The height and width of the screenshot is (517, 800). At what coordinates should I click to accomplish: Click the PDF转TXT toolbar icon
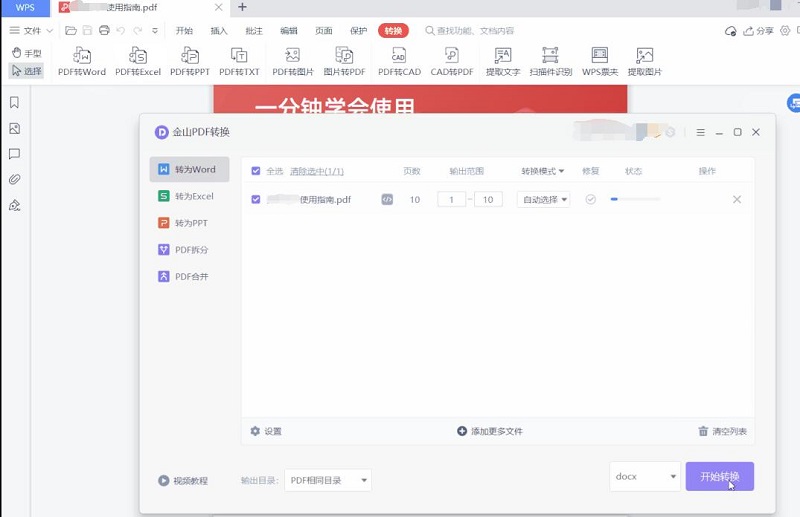239,61
